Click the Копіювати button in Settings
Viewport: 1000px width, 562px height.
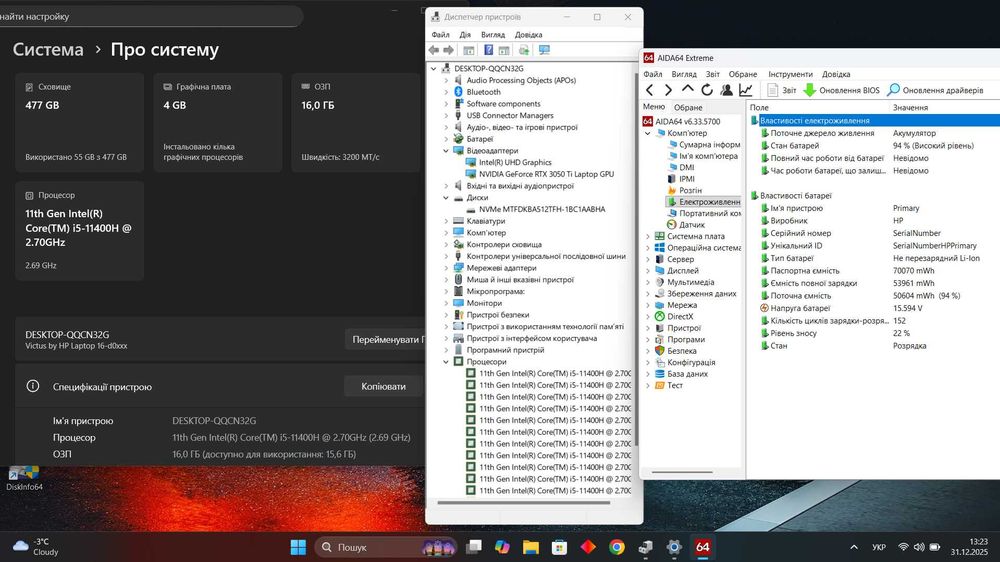pos(383,387)
